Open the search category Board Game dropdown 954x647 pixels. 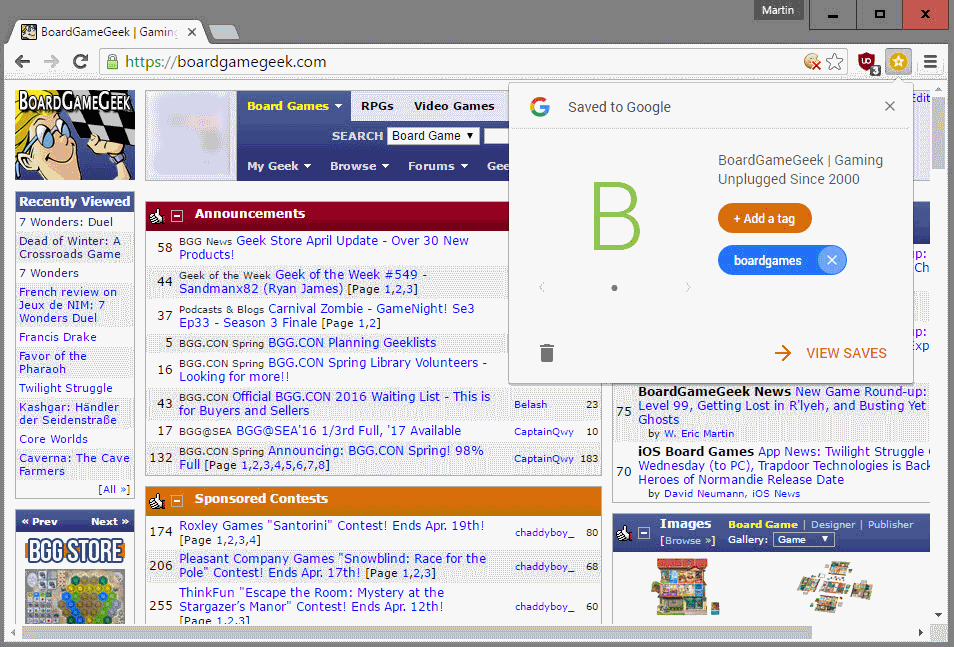pos(433,136)
